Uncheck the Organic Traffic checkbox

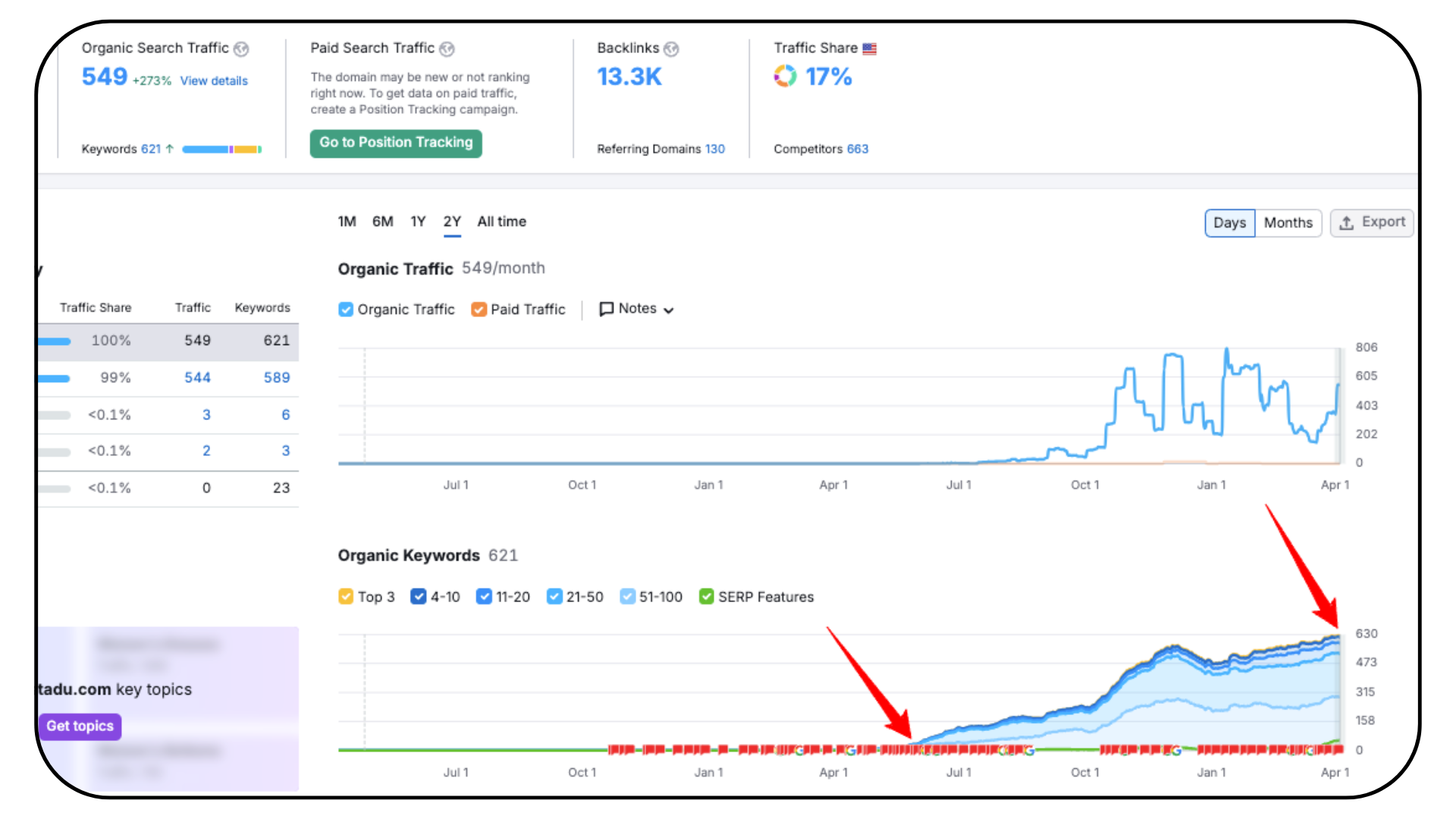pos(346,309)
